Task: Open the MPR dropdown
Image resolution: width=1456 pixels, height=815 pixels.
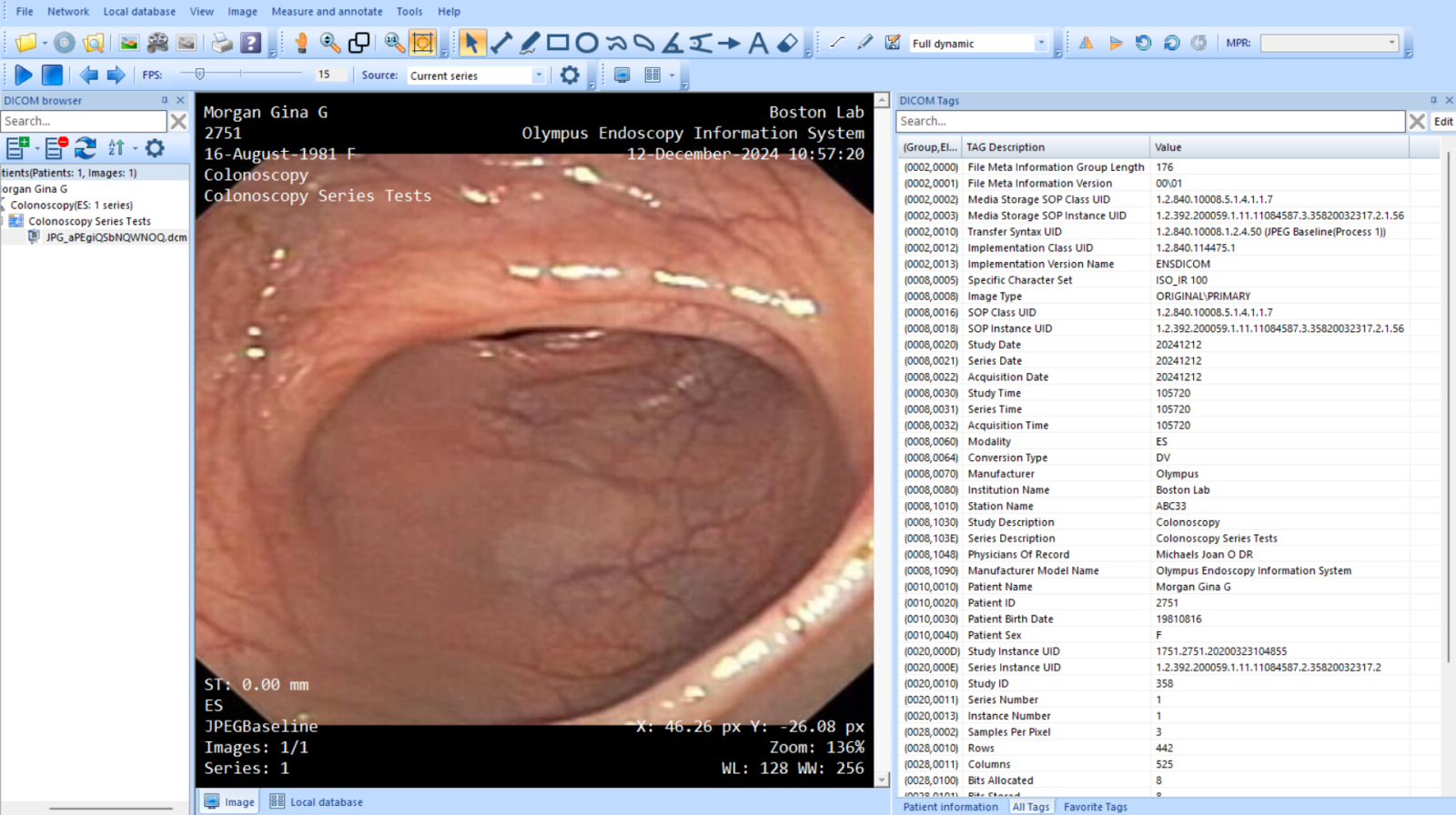Action: point(1391,43)
